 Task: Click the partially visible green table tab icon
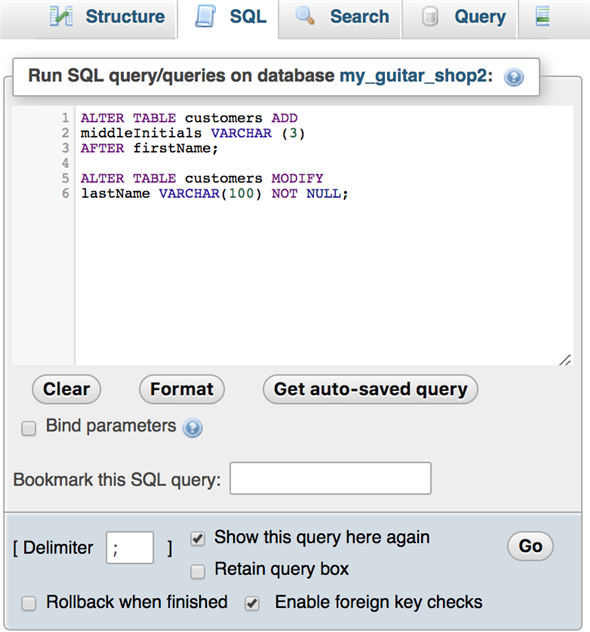coord(542,17)
